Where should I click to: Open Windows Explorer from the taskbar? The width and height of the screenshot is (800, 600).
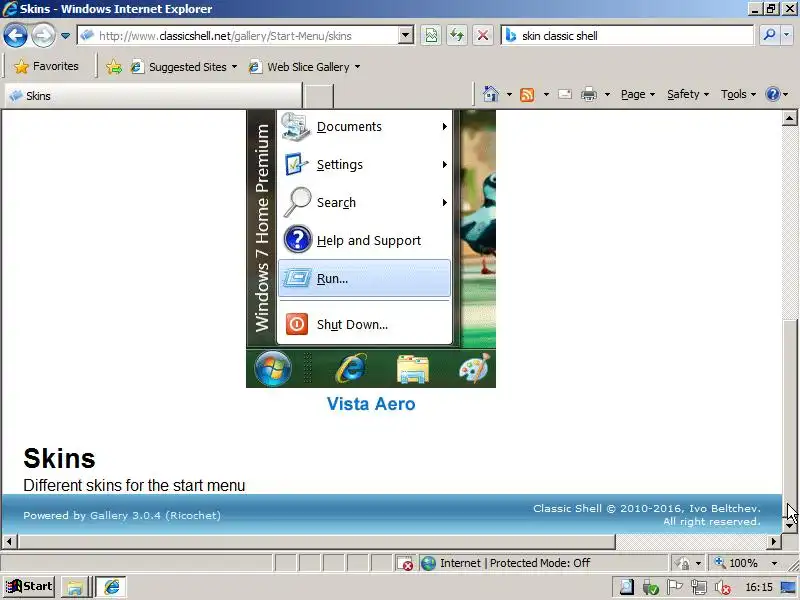(74, 587)
